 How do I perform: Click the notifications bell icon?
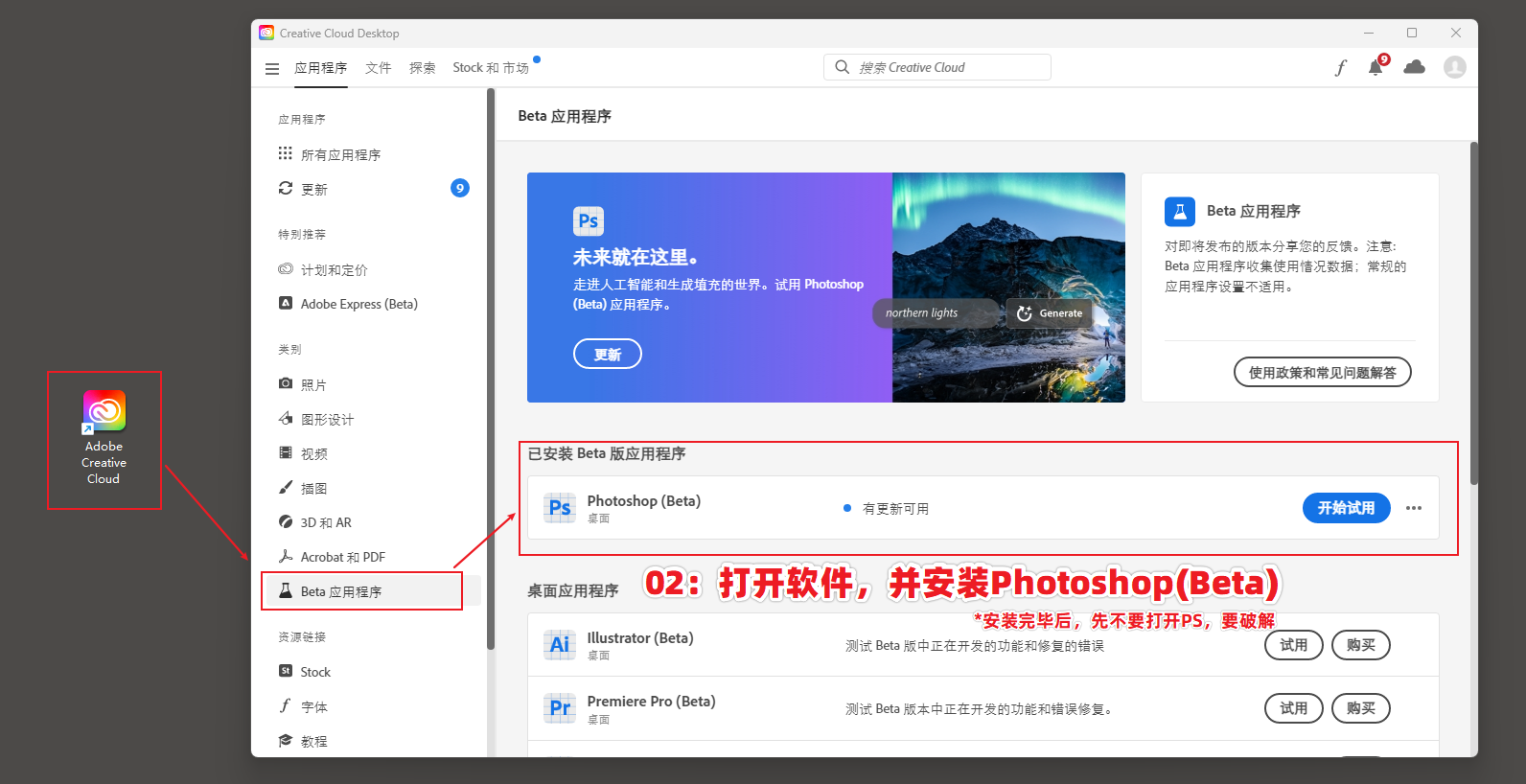click(1376, 67)
